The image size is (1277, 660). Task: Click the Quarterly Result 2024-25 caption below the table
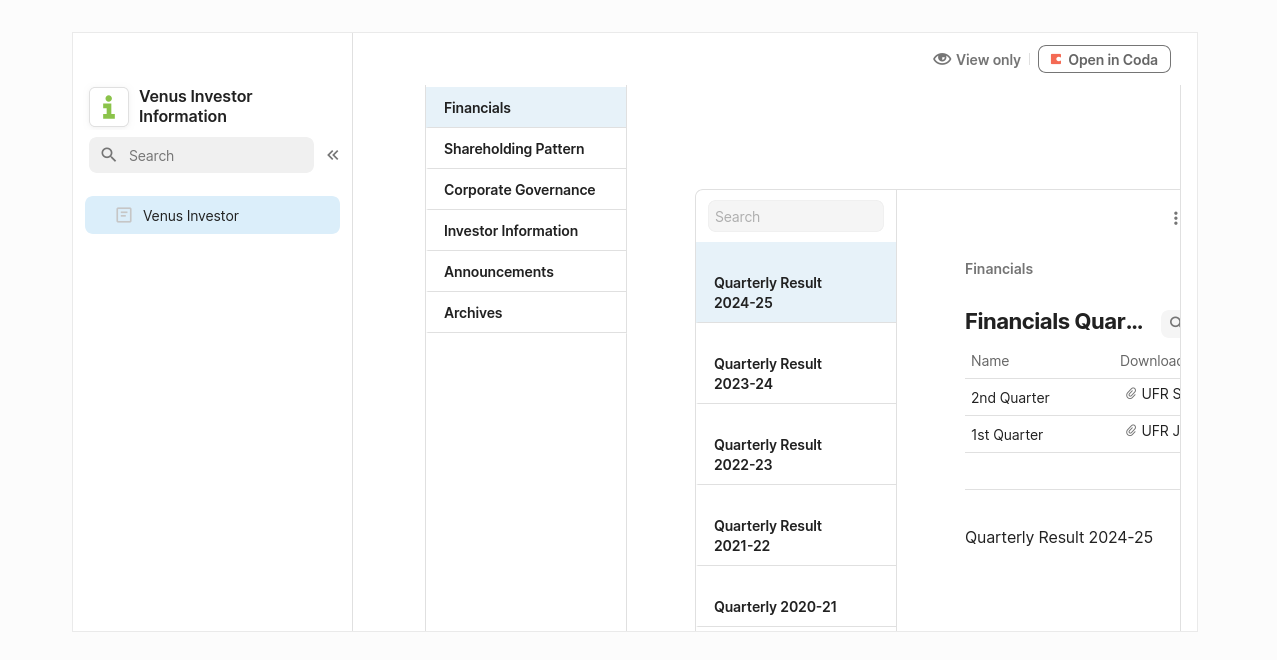click(1059, 537)
